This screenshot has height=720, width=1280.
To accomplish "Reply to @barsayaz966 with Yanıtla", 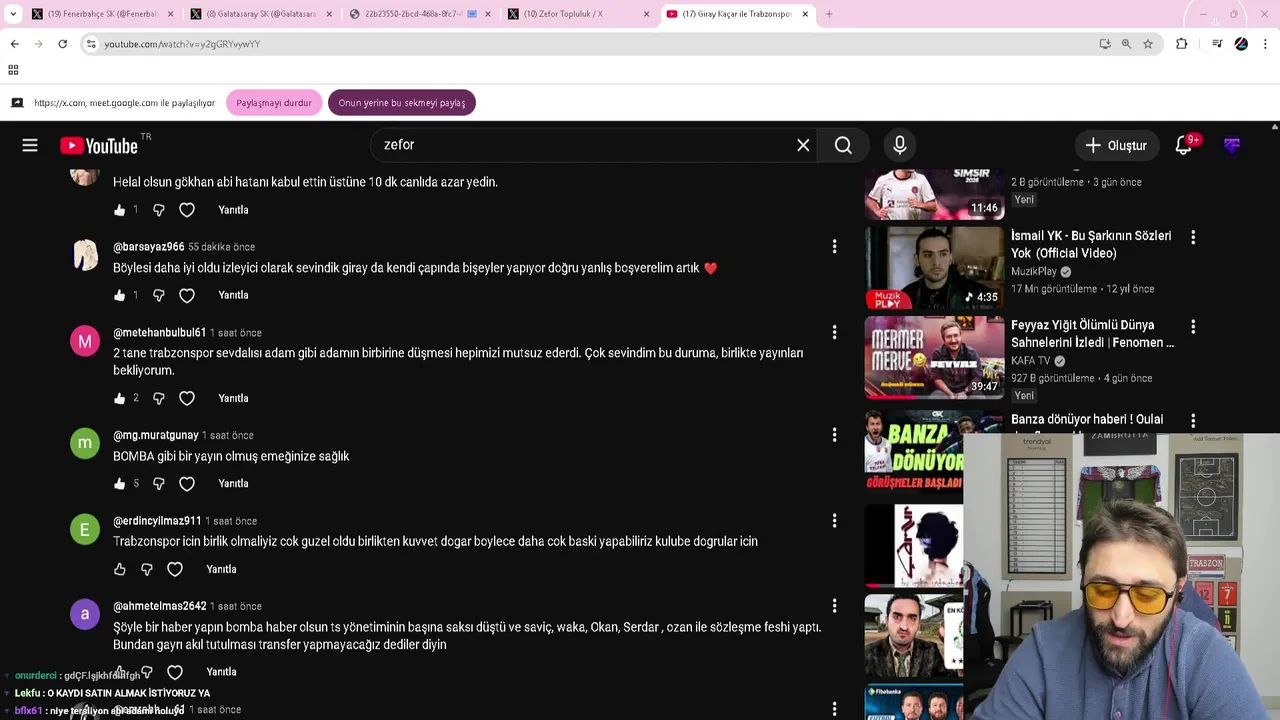I will 233,295.
